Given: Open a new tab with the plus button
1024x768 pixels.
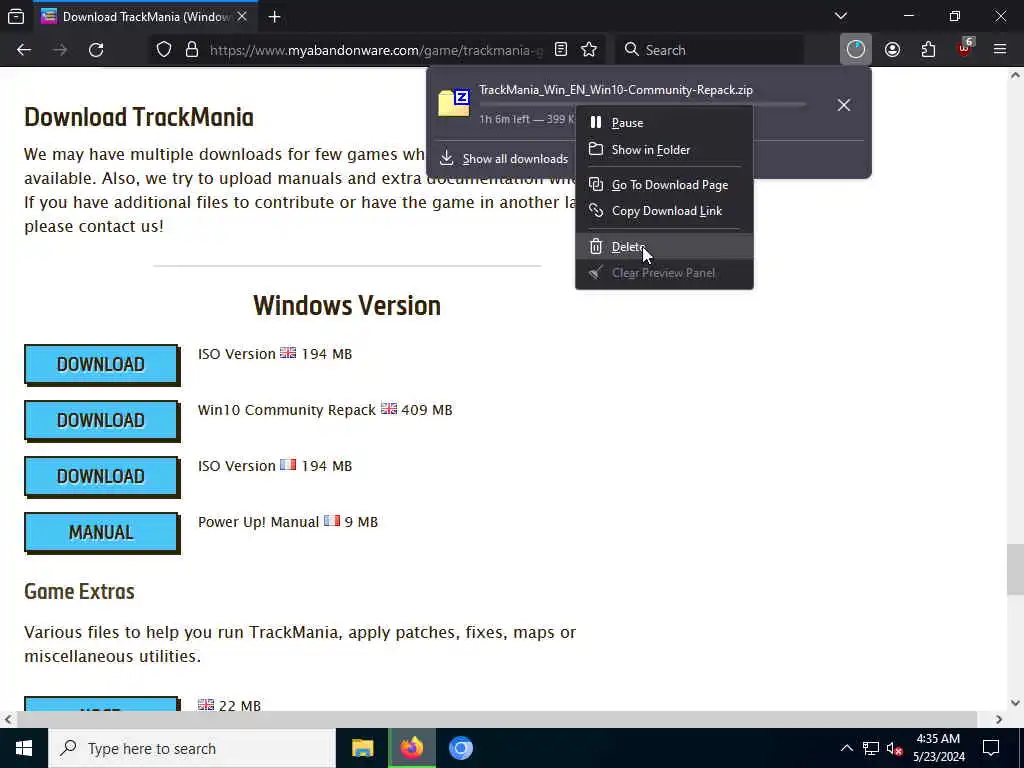Looking at the screenshot, I should 274,17.
